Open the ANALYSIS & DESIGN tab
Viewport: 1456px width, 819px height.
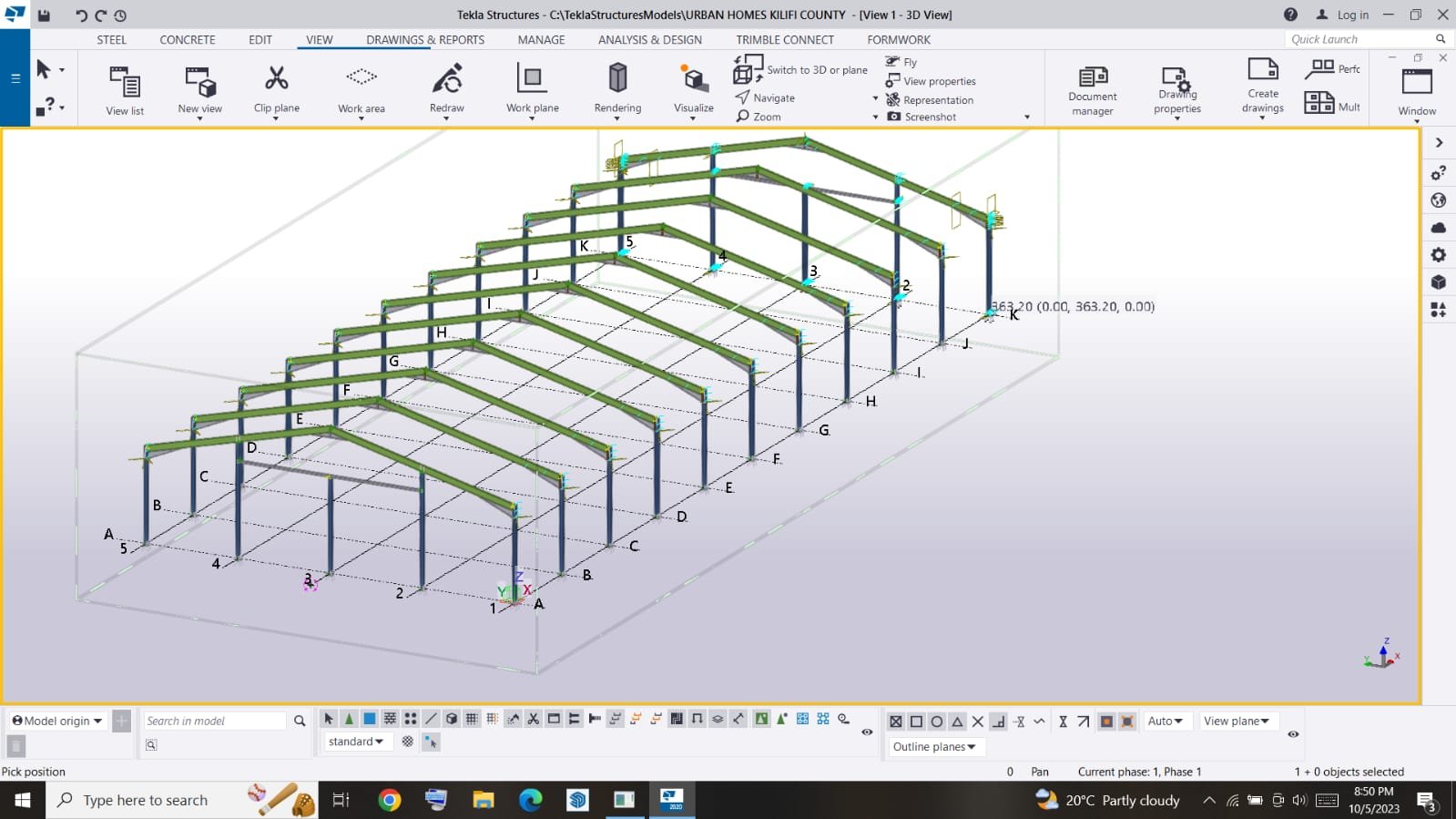click(649, 40)
